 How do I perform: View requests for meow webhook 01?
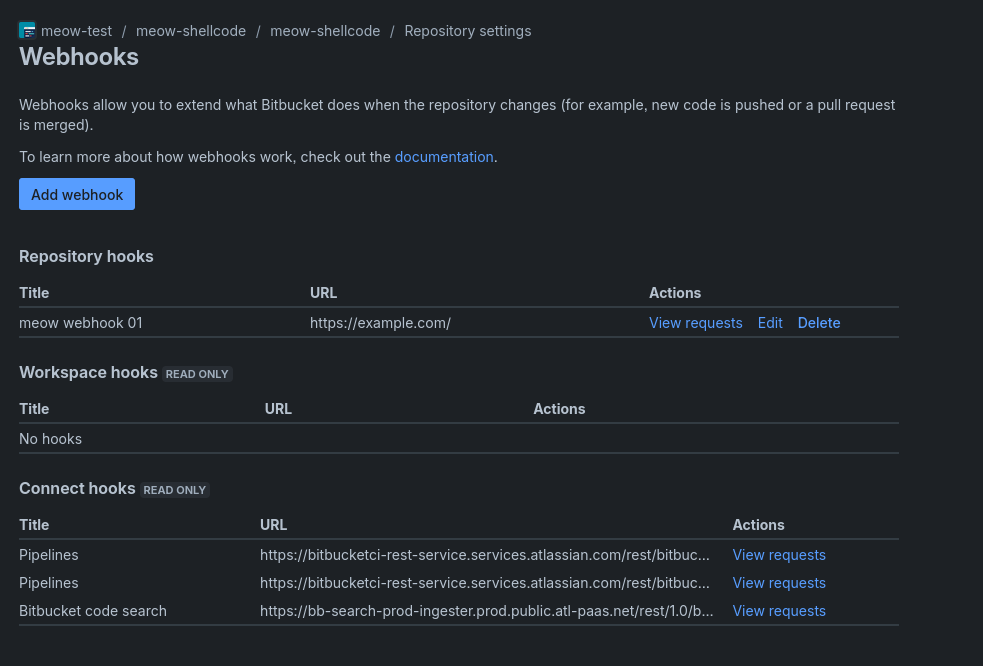(696, 323)
